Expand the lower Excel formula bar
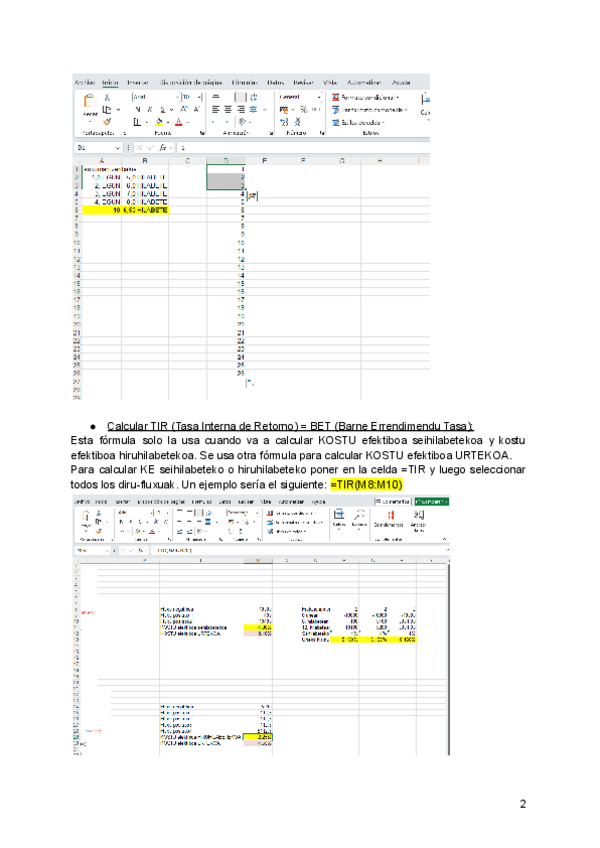The width and height of the screenshot is (600, 848). pos(447,550)
